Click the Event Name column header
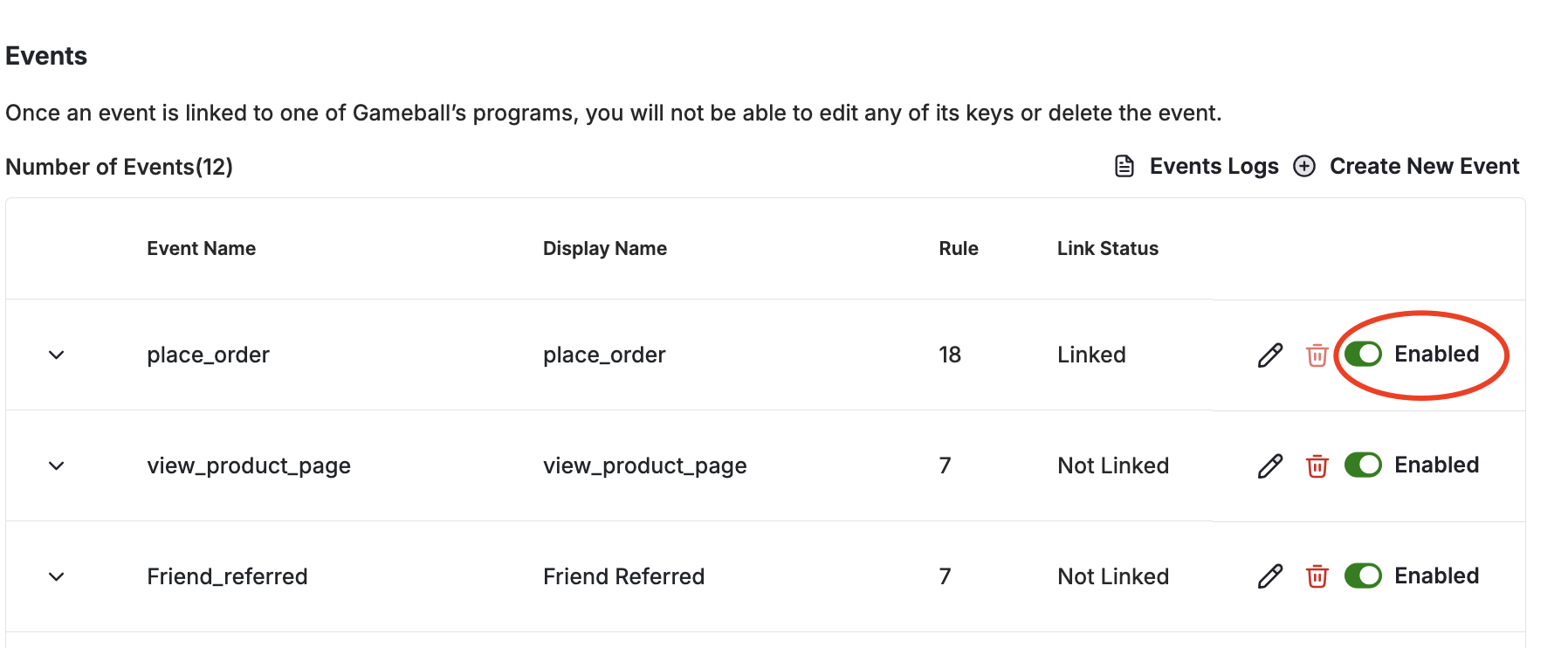Viewport: 1568px width, 648px height. point(201,248)
